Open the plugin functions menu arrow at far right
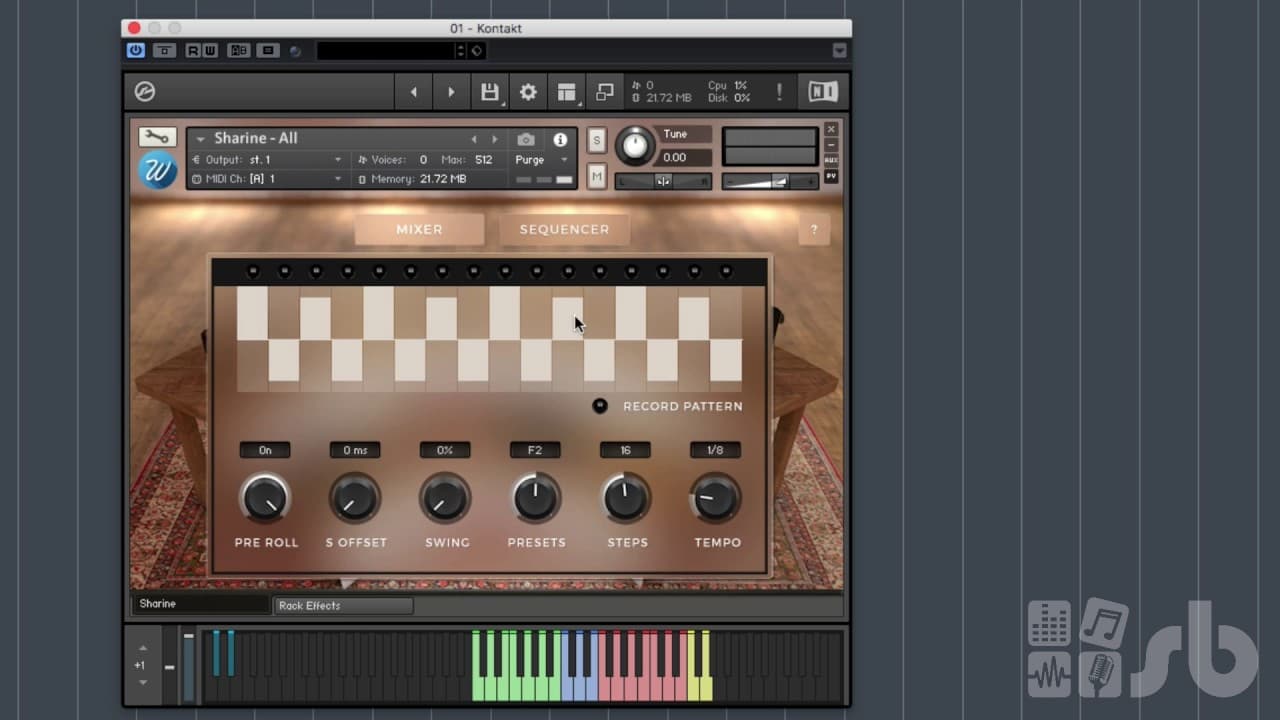1280x720 pixels. point(839,50)
